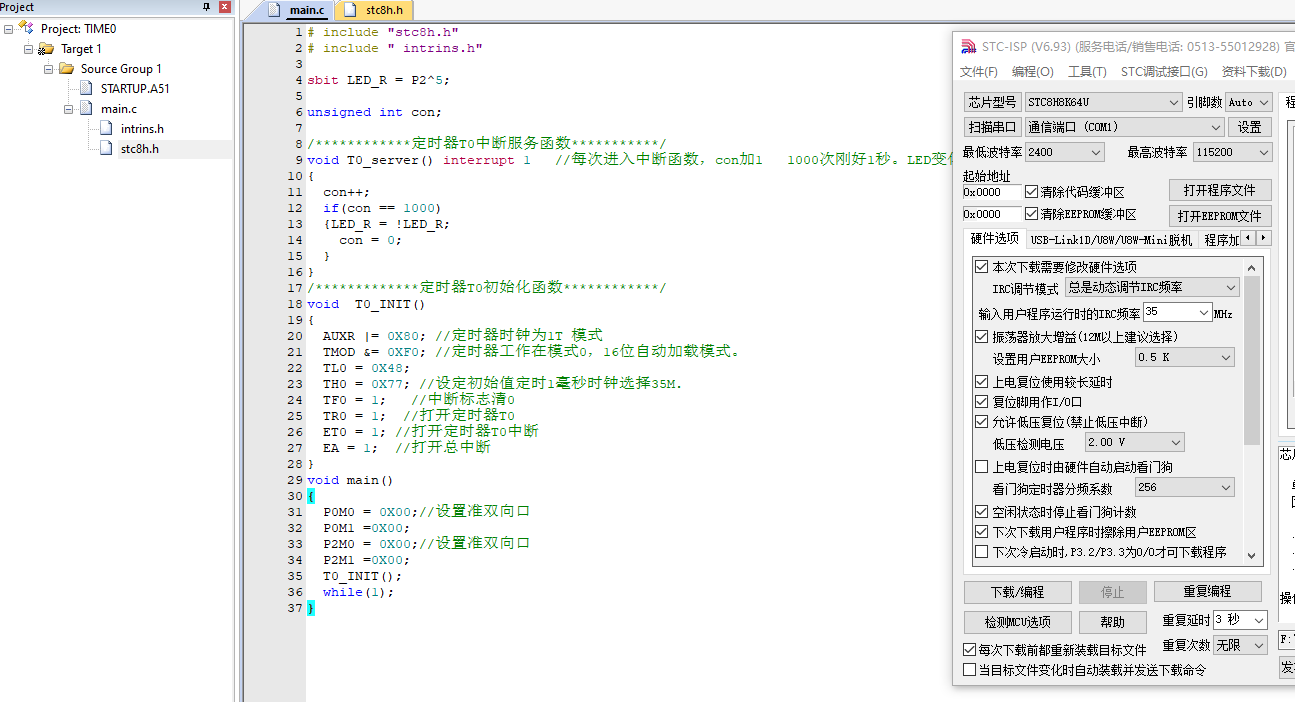The image size is (1295, 702).
Task: Collapse the TIME0 project node
Action: 9,29
